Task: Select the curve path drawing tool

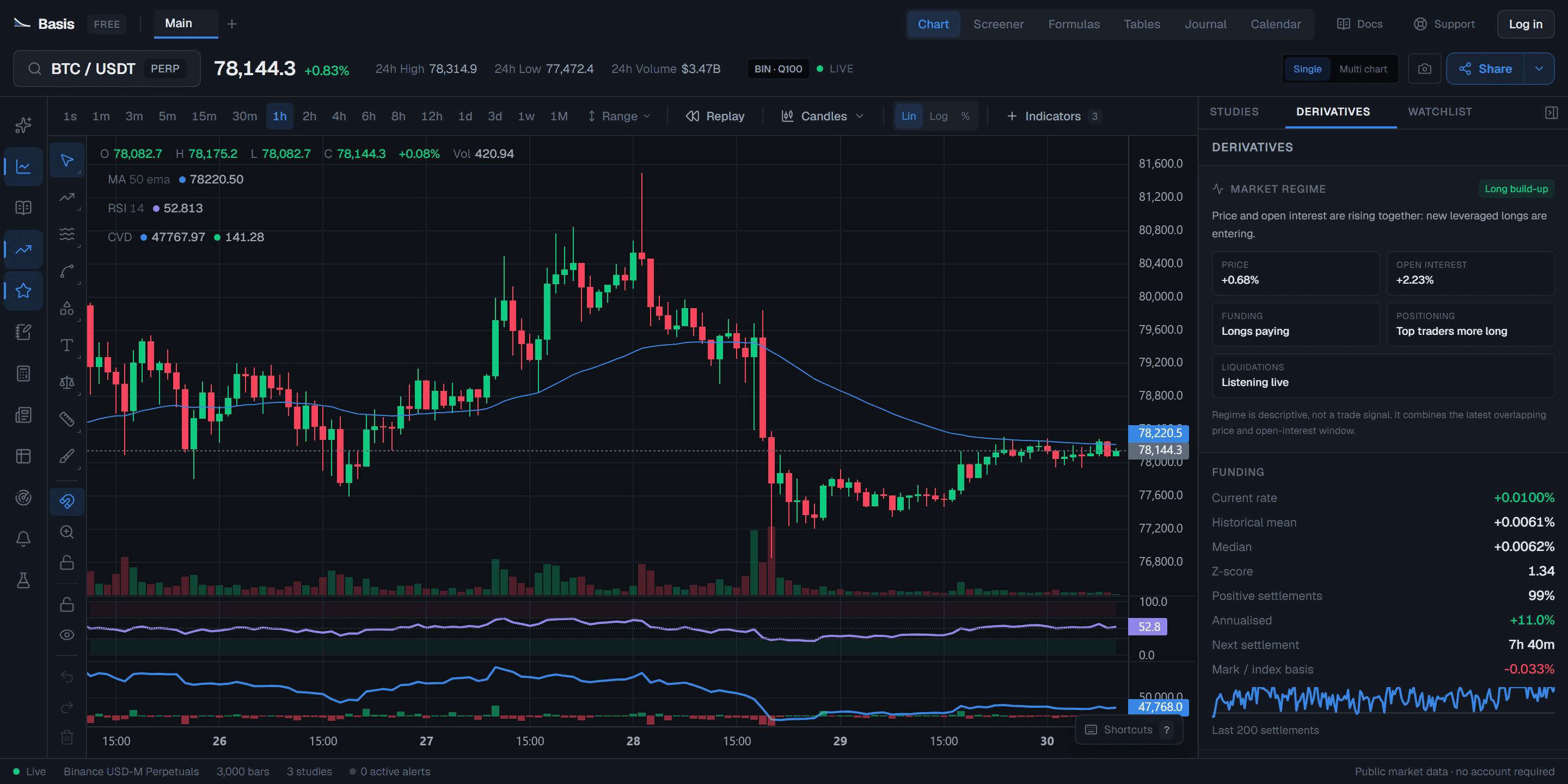Action: [67, 271]
